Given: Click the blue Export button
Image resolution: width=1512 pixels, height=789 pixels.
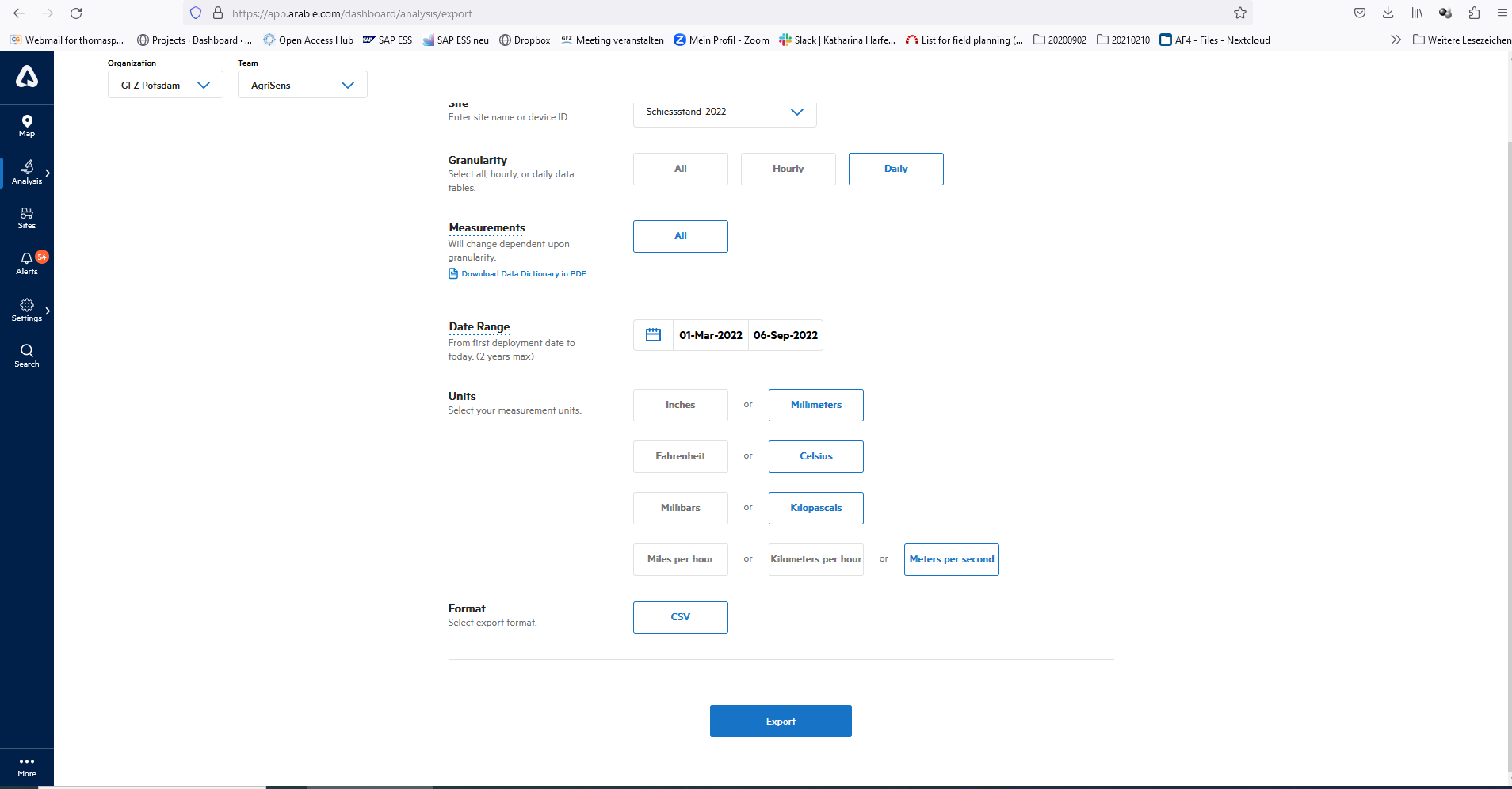Looking at the screenshot, I should click(781, 721).
